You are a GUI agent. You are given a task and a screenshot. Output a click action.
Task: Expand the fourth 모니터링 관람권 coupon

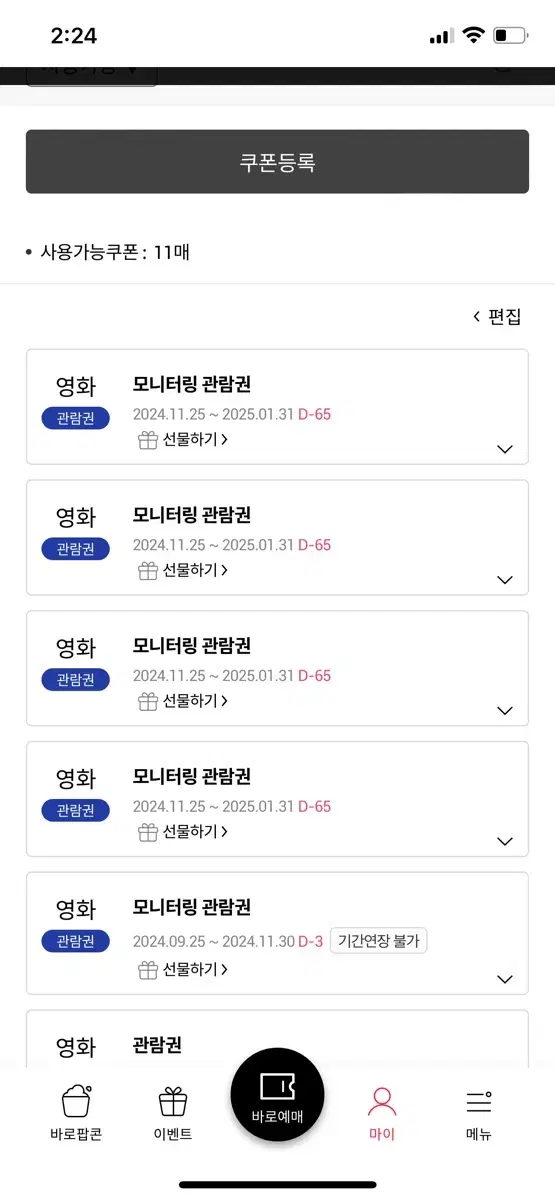click(x=505, y=842)
